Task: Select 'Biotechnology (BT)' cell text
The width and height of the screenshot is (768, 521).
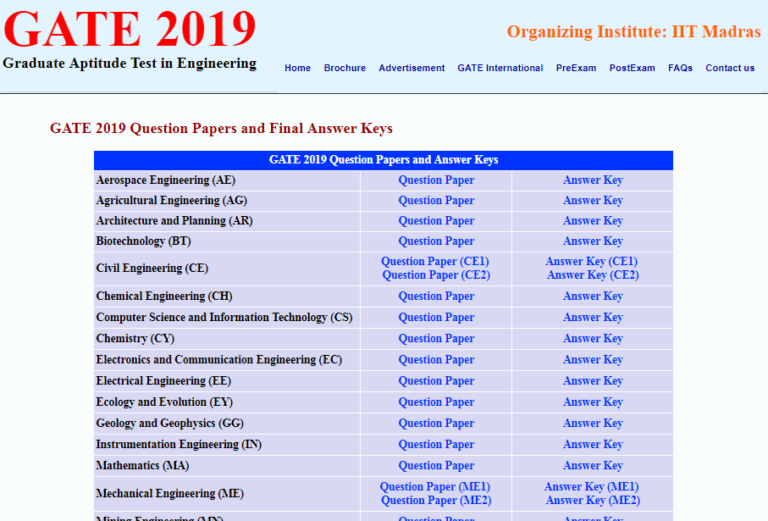Action: coord(144,241)
